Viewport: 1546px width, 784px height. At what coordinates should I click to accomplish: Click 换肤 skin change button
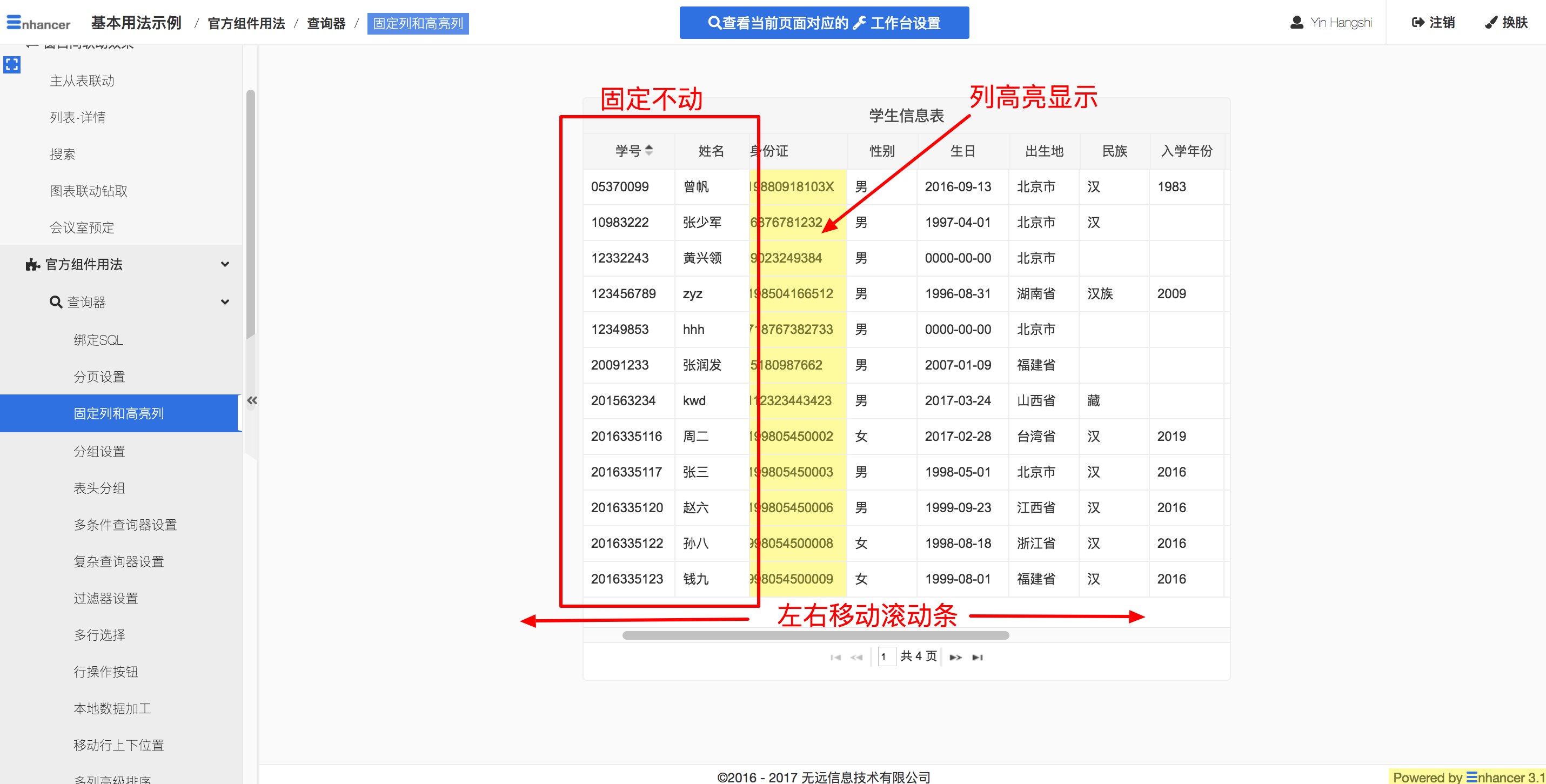[1507, 23]
